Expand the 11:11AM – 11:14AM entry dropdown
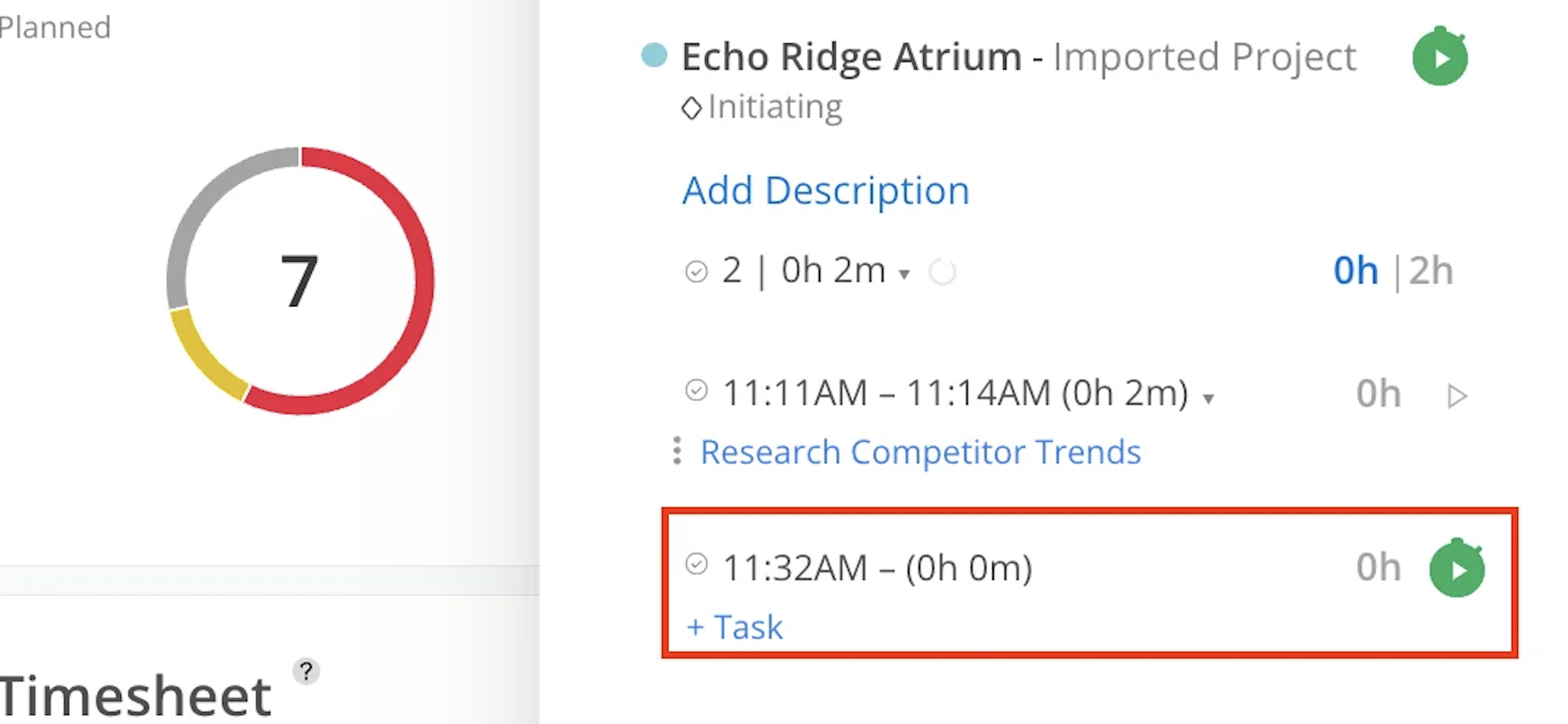The width and height of the screenshot is (1568, 724). [1208, 399]
